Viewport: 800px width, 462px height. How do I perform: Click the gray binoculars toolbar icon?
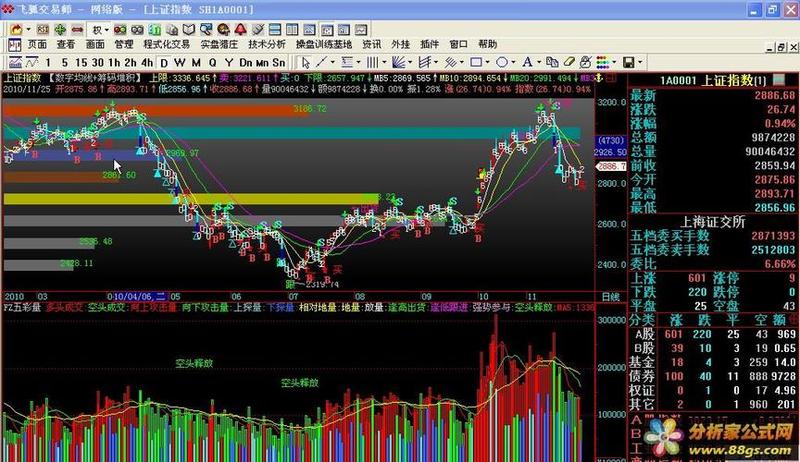tap(137, 30)
